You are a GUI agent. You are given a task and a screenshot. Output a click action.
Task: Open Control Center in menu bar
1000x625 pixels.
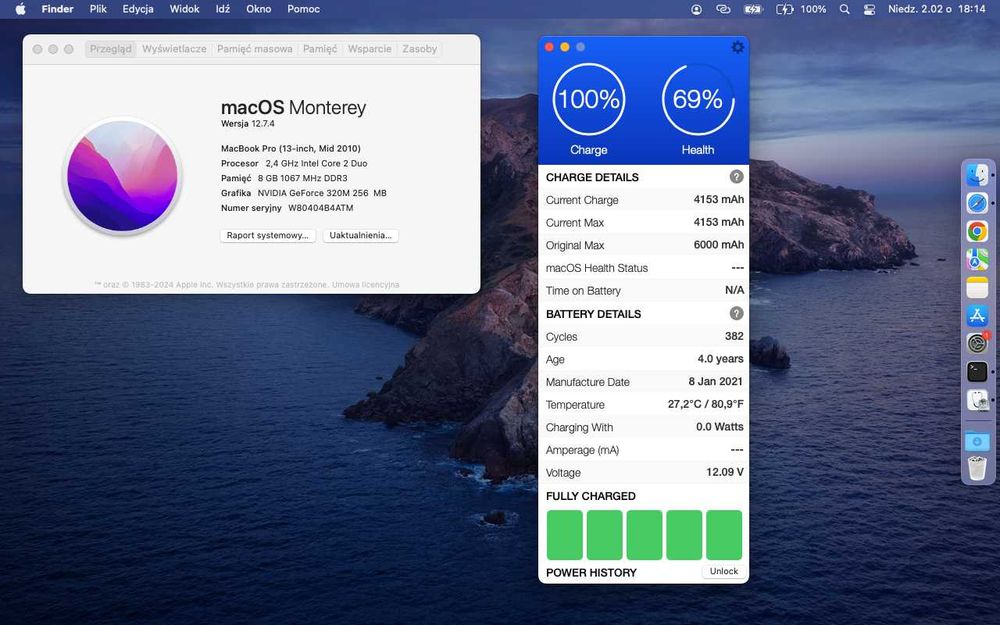click(x=869, y=10)
